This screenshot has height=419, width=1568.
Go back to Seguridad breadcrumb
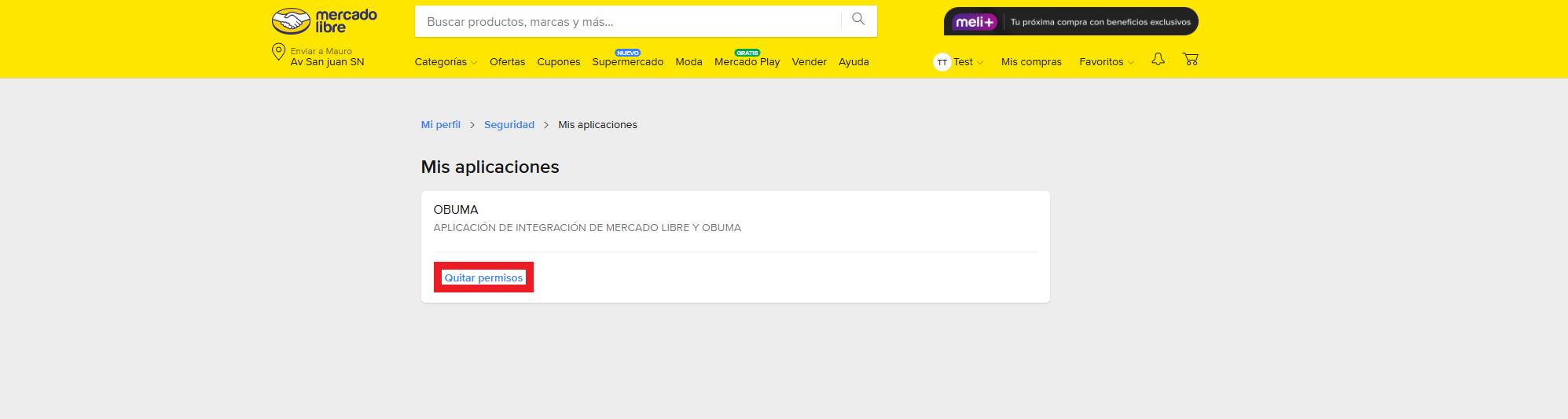[x=509, y=125]
